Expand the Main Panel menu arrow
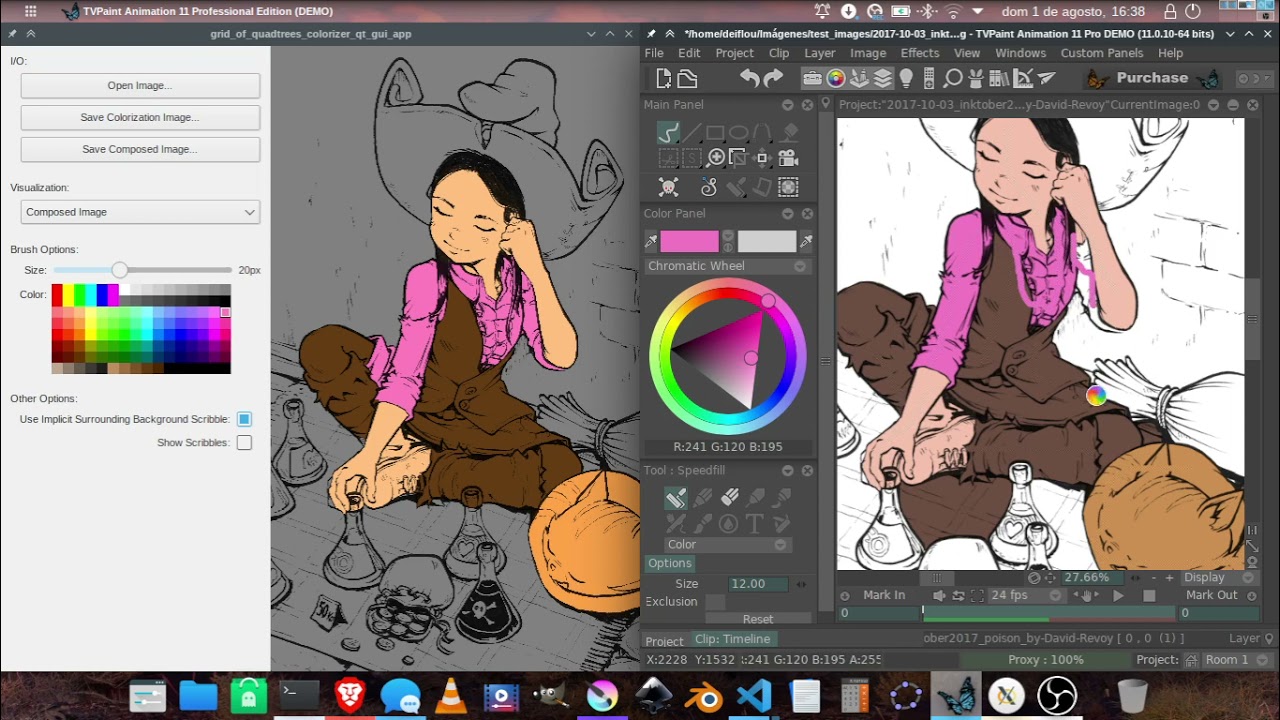This screenshot has width=1280, height=720. coord(788,104)
